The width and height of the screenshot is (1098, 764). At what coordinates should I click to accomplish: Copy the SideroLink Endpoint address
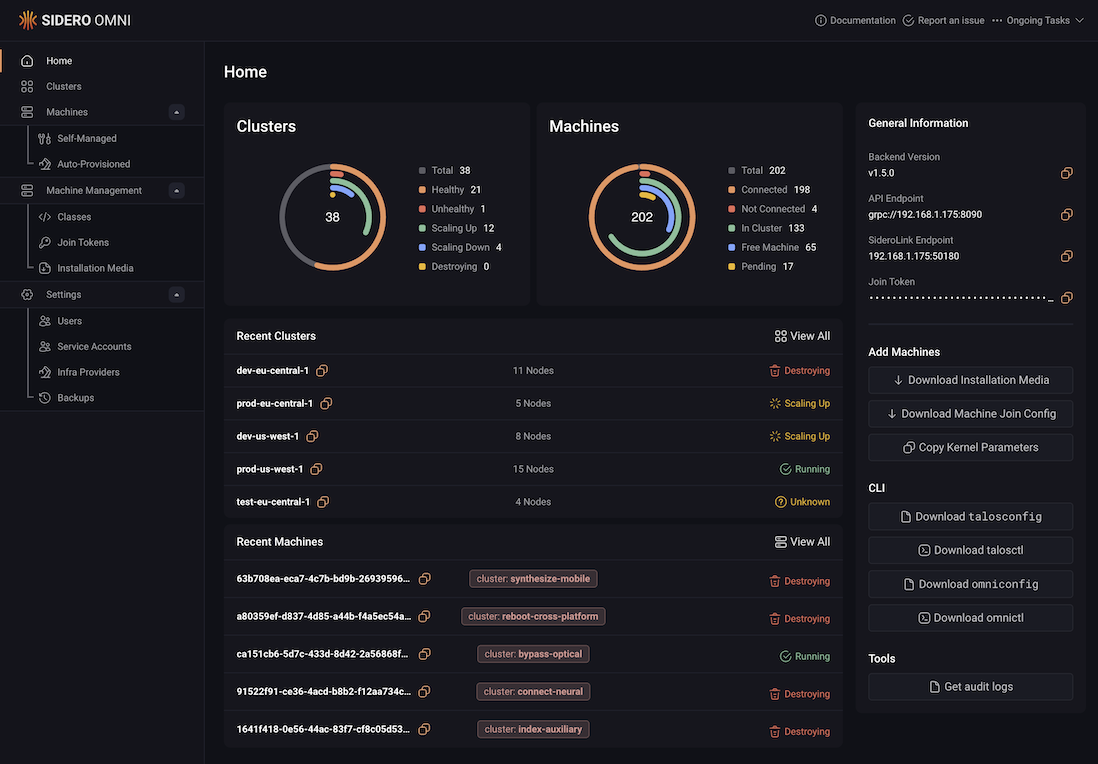tap(1066, 256)
